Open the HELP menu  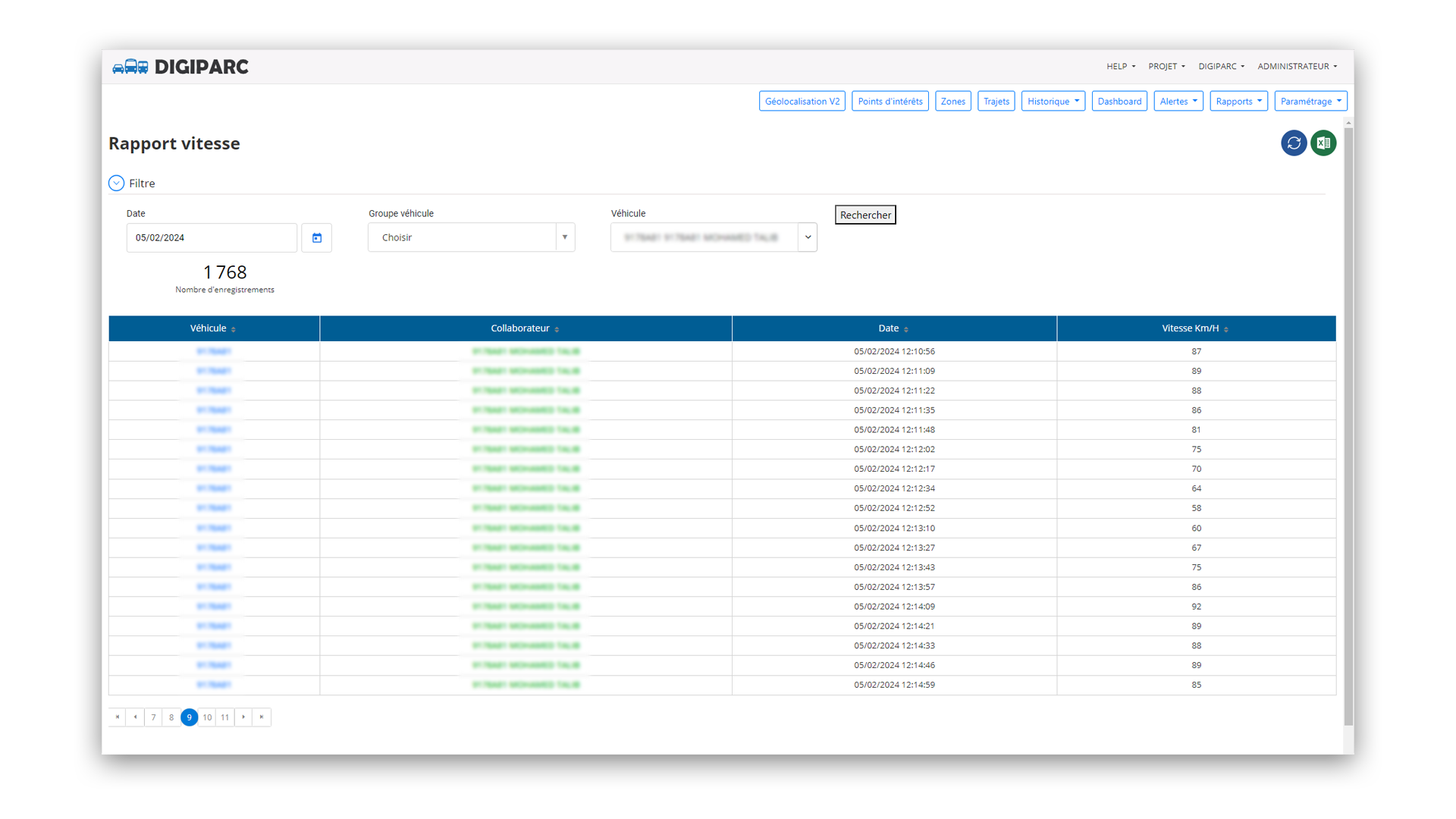tap(1121, 67)
